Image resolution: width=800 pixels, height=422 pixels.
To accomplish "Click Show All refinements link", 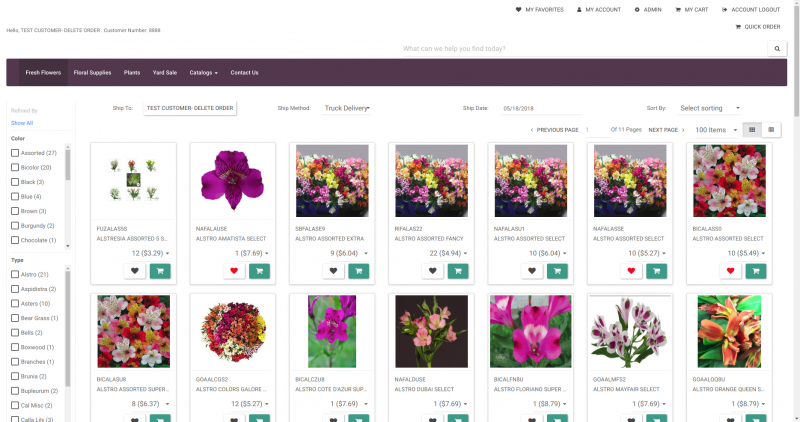I will (x=22, y=123).
